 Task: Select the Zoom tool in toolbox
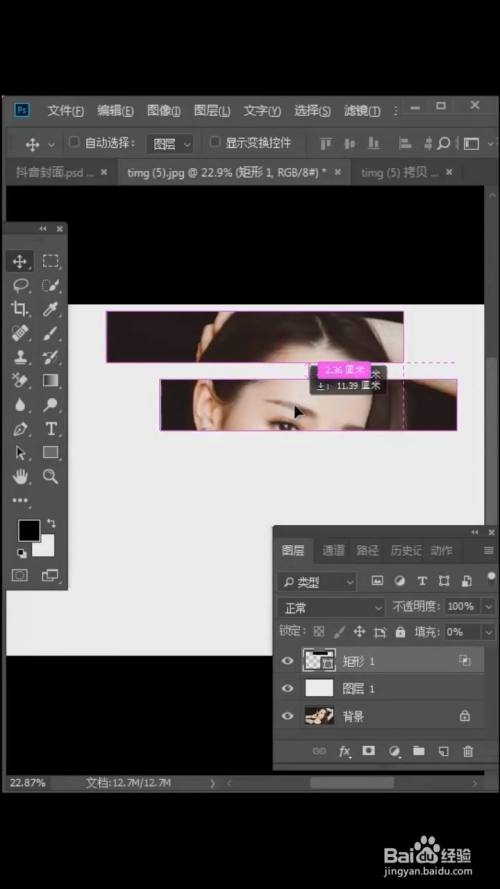pyautogui.click(x=50, y=476)
